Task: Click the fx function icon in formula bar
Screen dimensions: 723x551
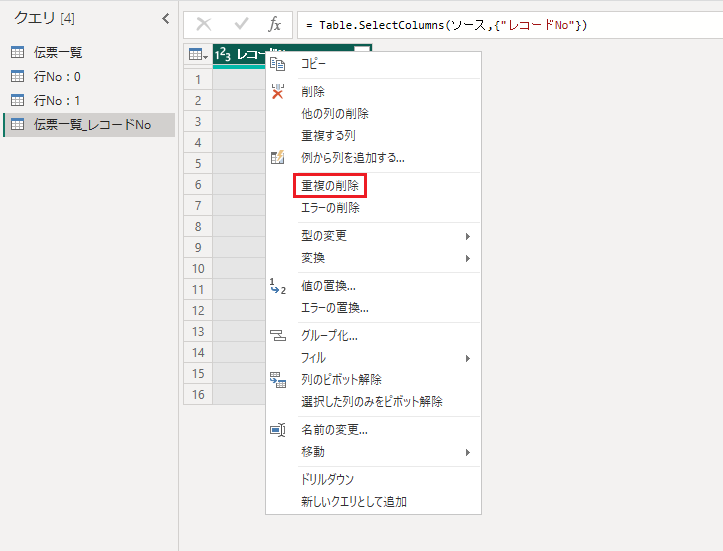Action: [275, 25]
